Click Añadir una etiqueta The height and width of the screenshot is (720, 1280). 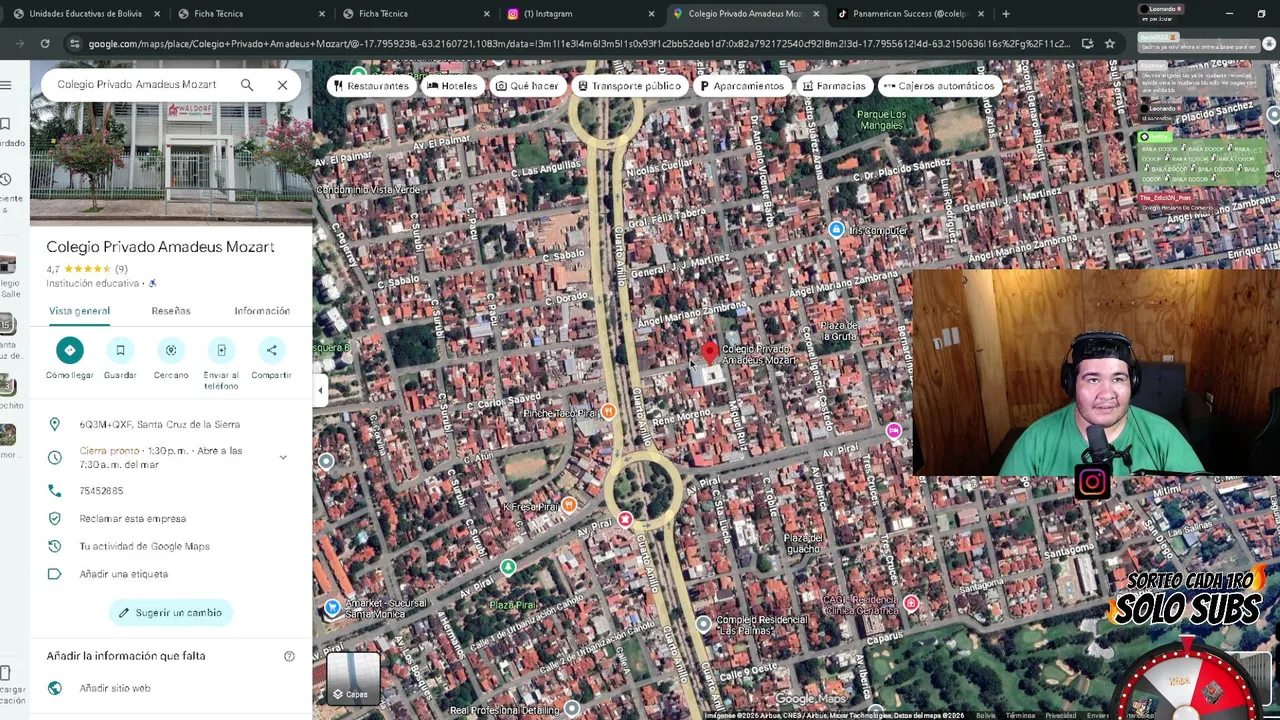[x=124, y=574]
